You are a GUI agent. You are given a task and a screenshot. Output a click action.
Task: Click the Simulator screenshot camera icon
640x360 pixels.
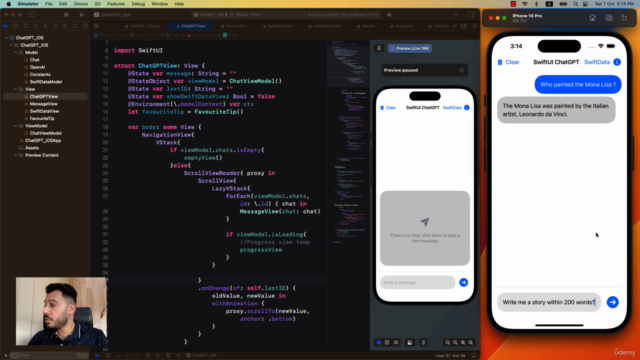pyautogui.click(x=609, y=18)
